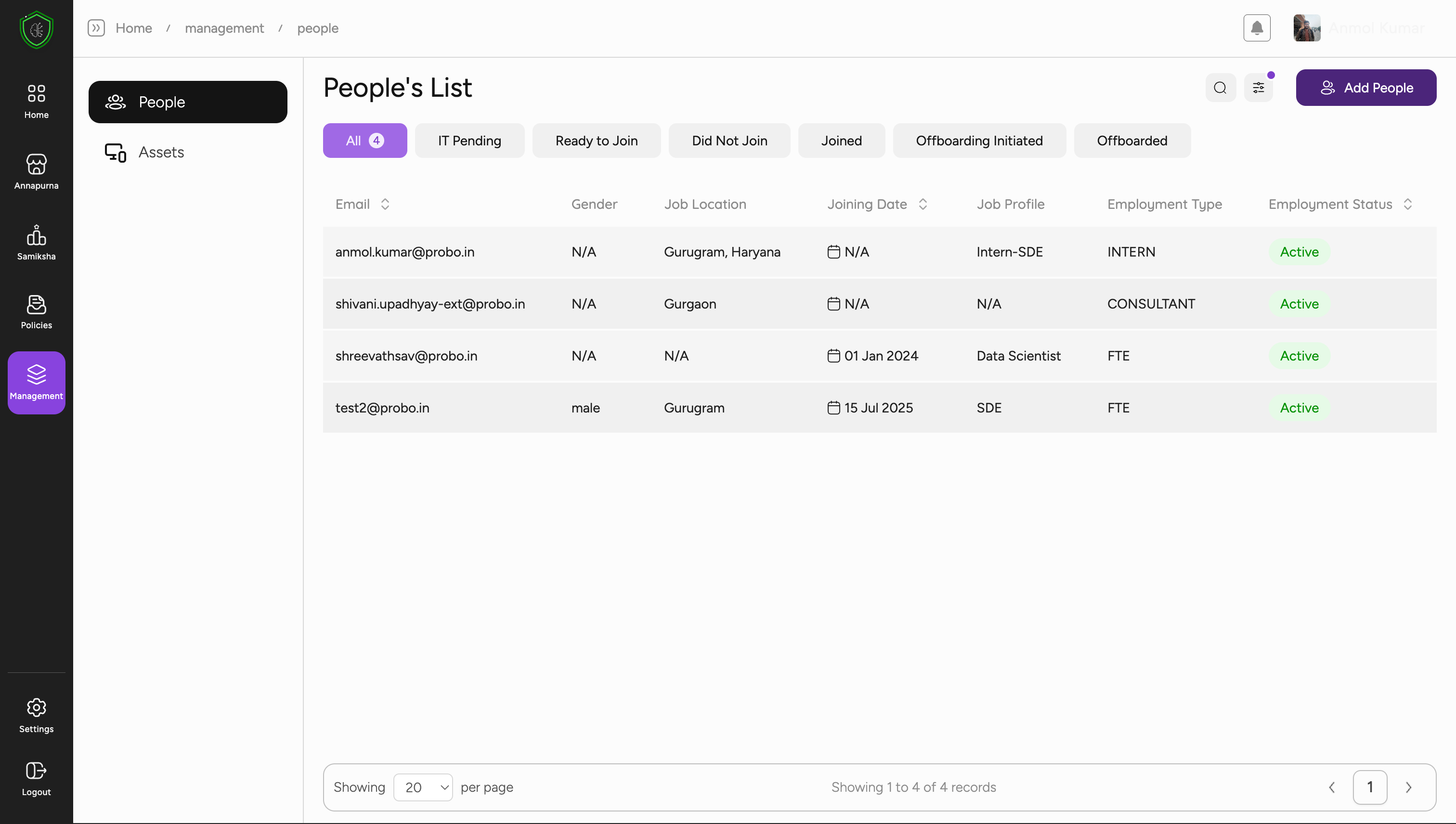Image resolution: width=1456 pixels, height=824 pixels.
Task: Go to previous page arrow
Action: 1331,787
